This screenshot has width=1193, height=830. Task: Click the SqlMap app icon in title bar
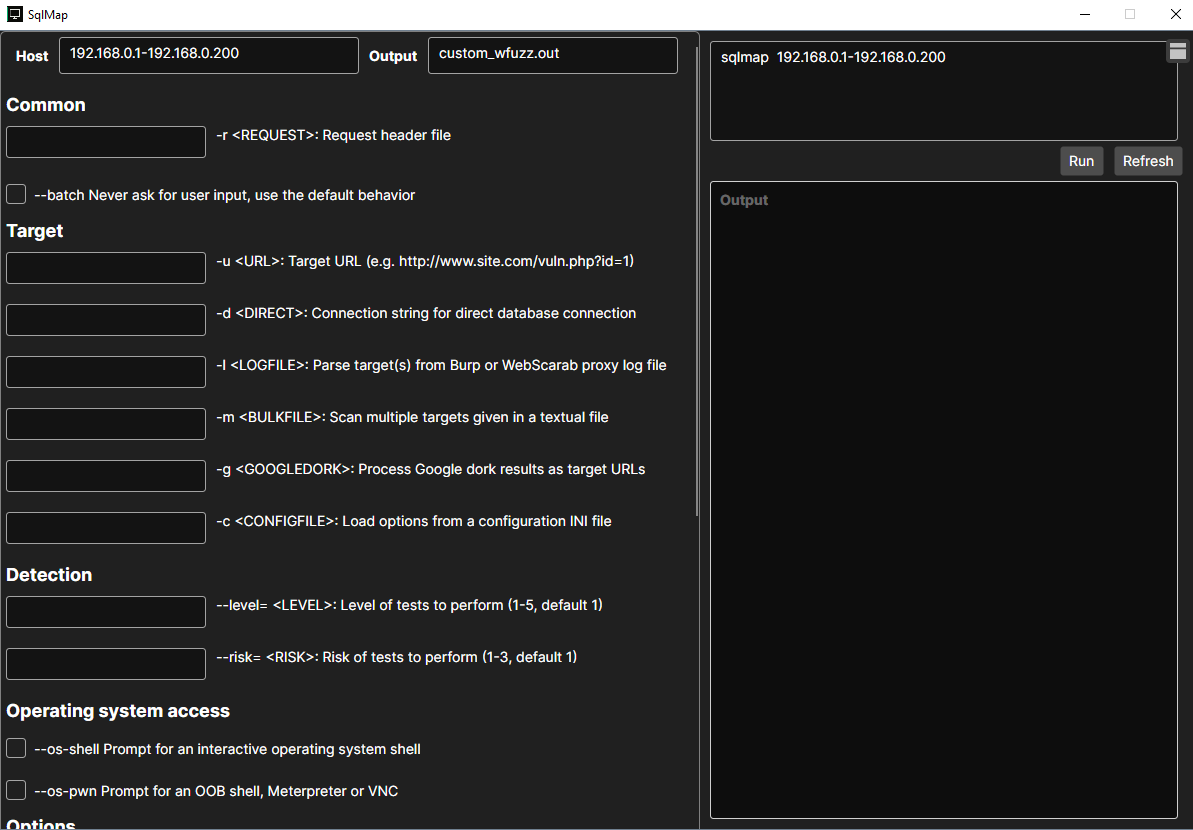(x=15, y=15)
